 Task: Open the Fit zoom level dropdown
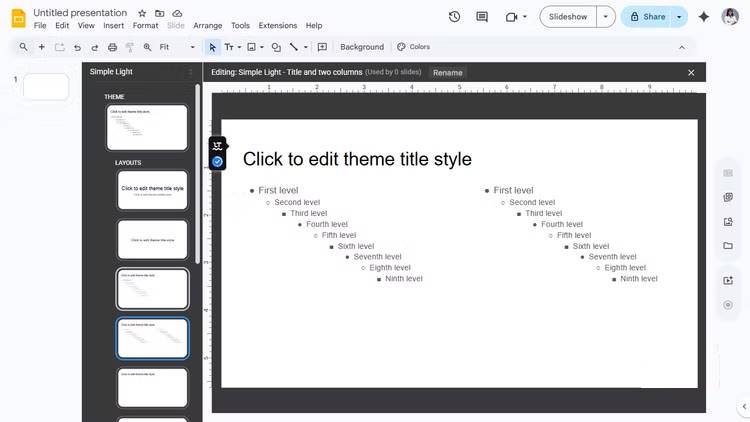(x=176, y=47)
